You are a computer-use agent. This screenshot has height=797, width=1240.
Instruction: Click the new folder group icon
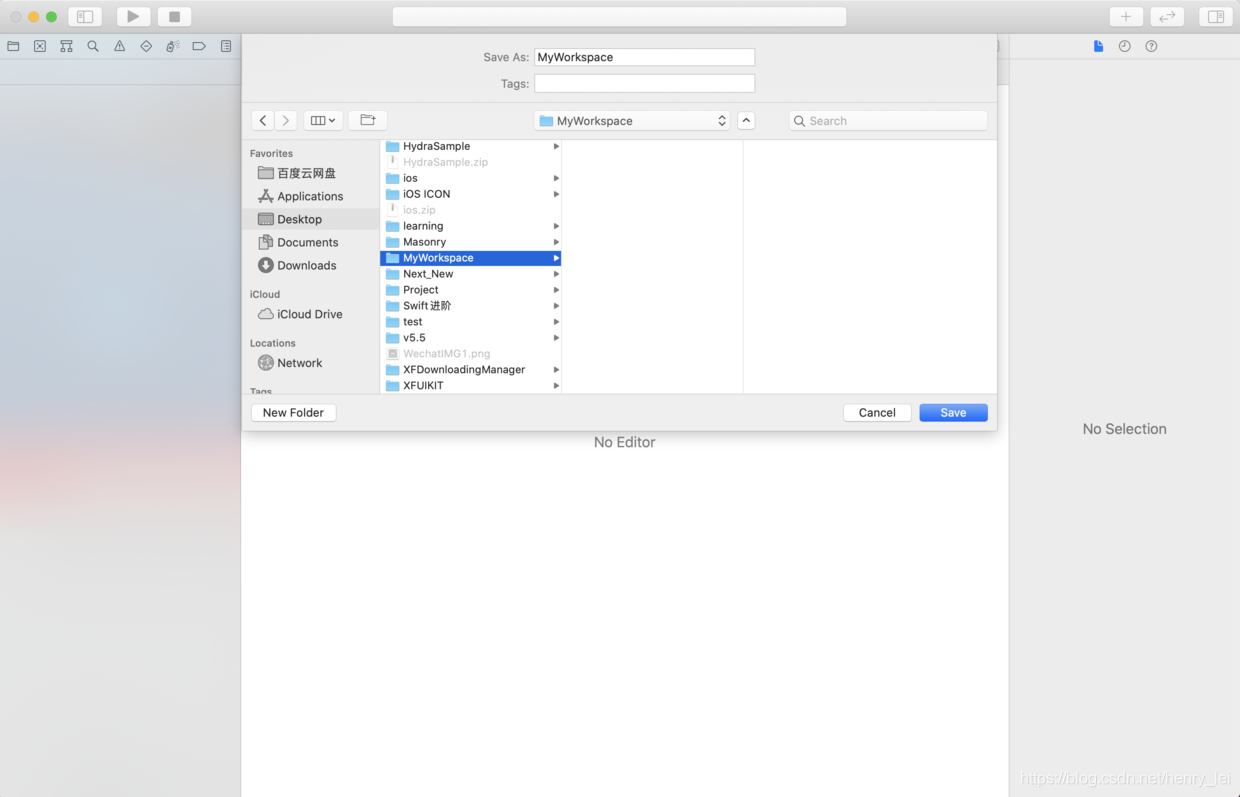(368, 120)
